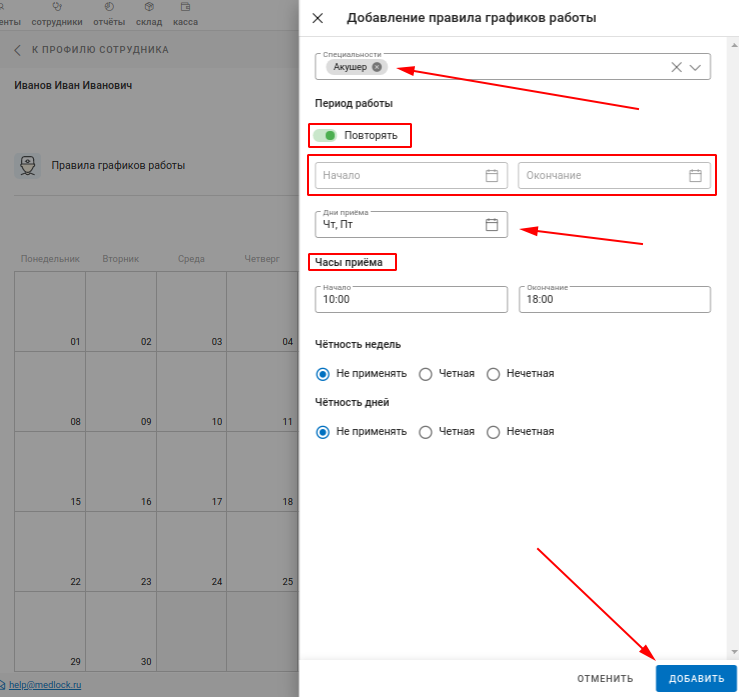This screenshot has height=697, width=739.
Task: Expand the Специальности dropdown
Action: (695, 67)
